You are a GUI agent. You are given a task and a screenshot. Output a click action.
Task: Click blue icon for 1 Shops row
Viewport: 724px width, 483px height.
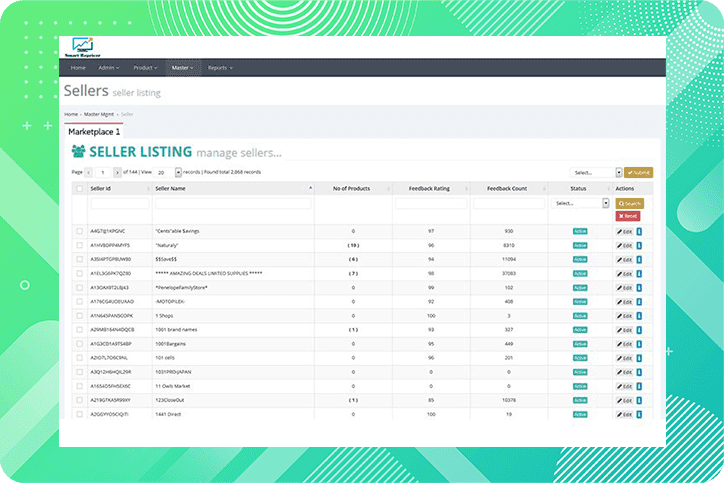pyautogui.click(x=639, y=316)
